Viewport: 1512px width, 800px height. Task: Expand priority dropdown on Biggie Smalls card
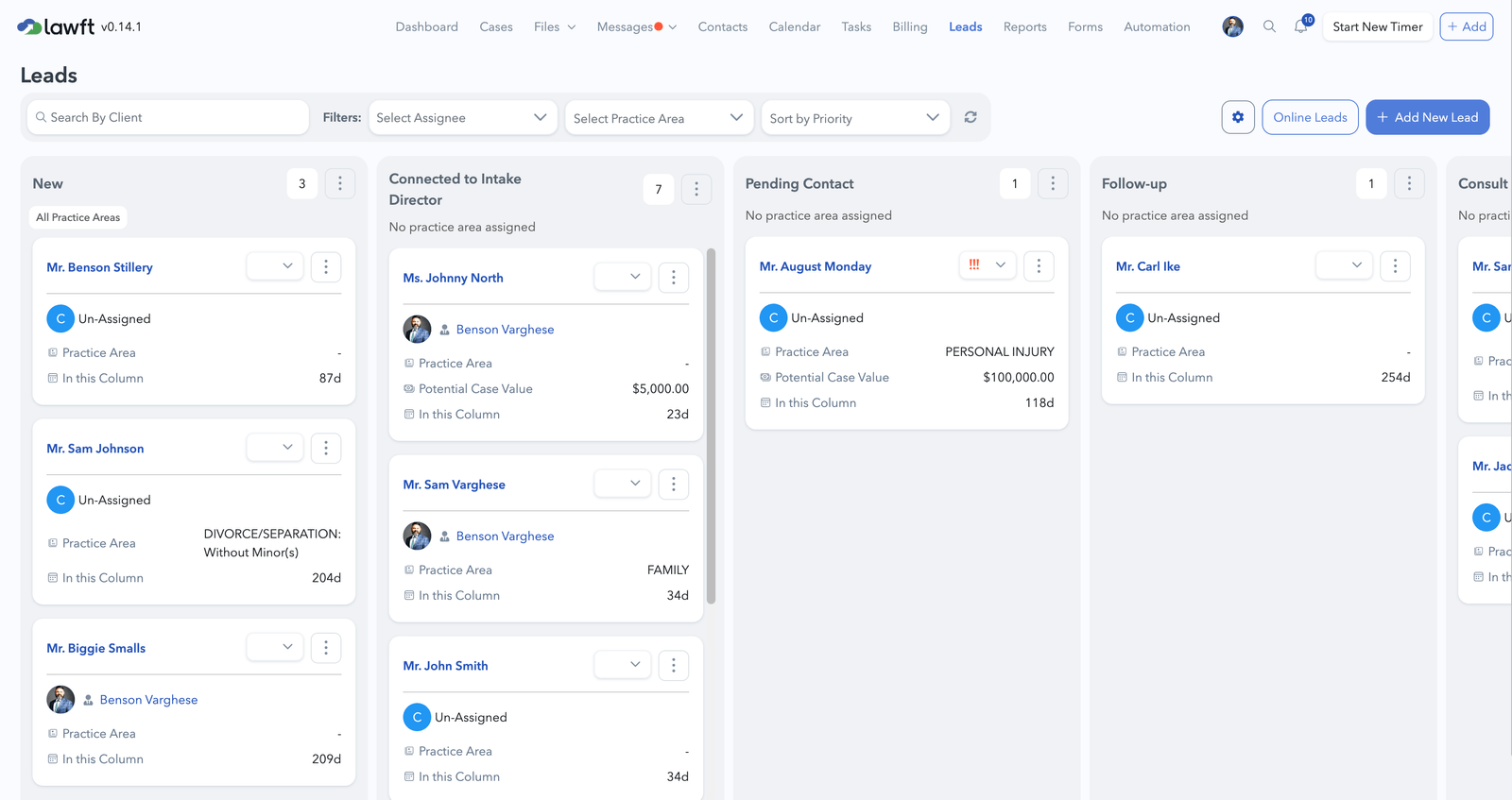point(275,647)
